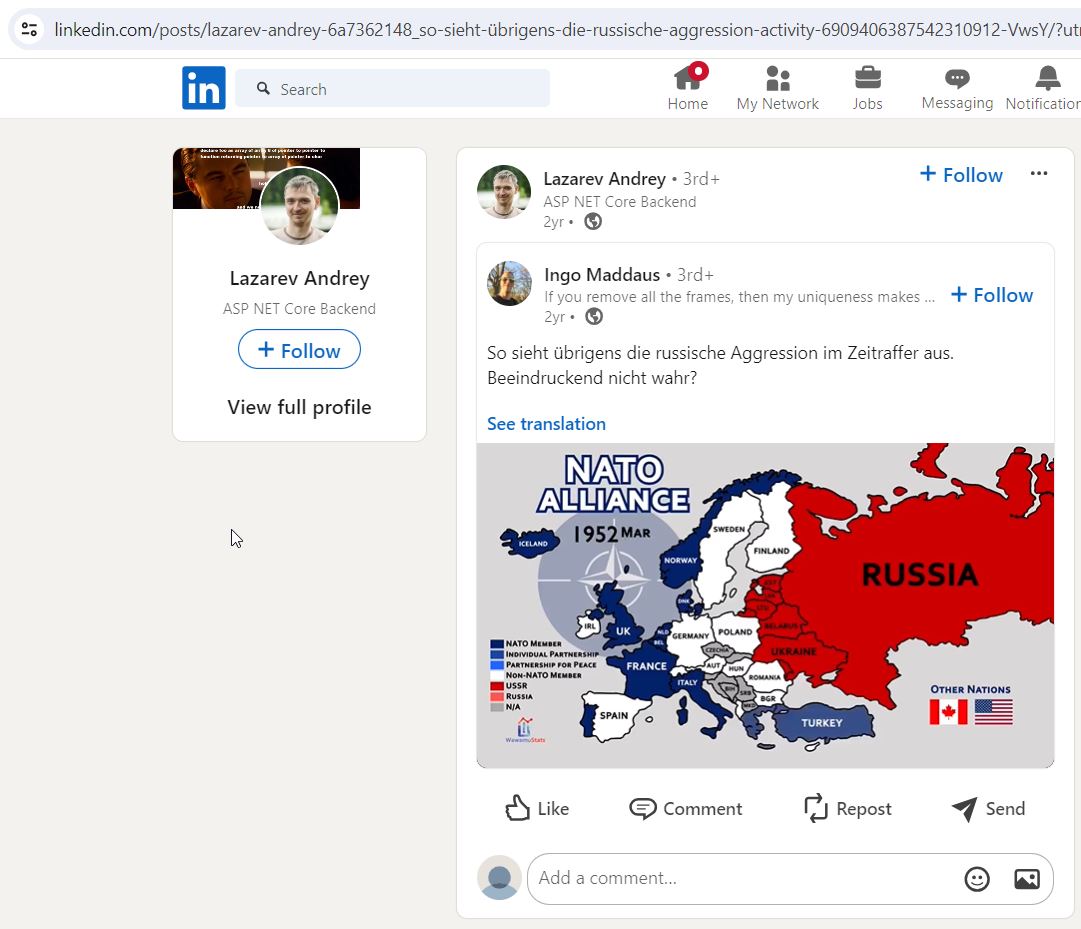The height and width of the screenshot is (929, 1081).
Task: Click the browser site info icon
Action: tap(29, 29)
